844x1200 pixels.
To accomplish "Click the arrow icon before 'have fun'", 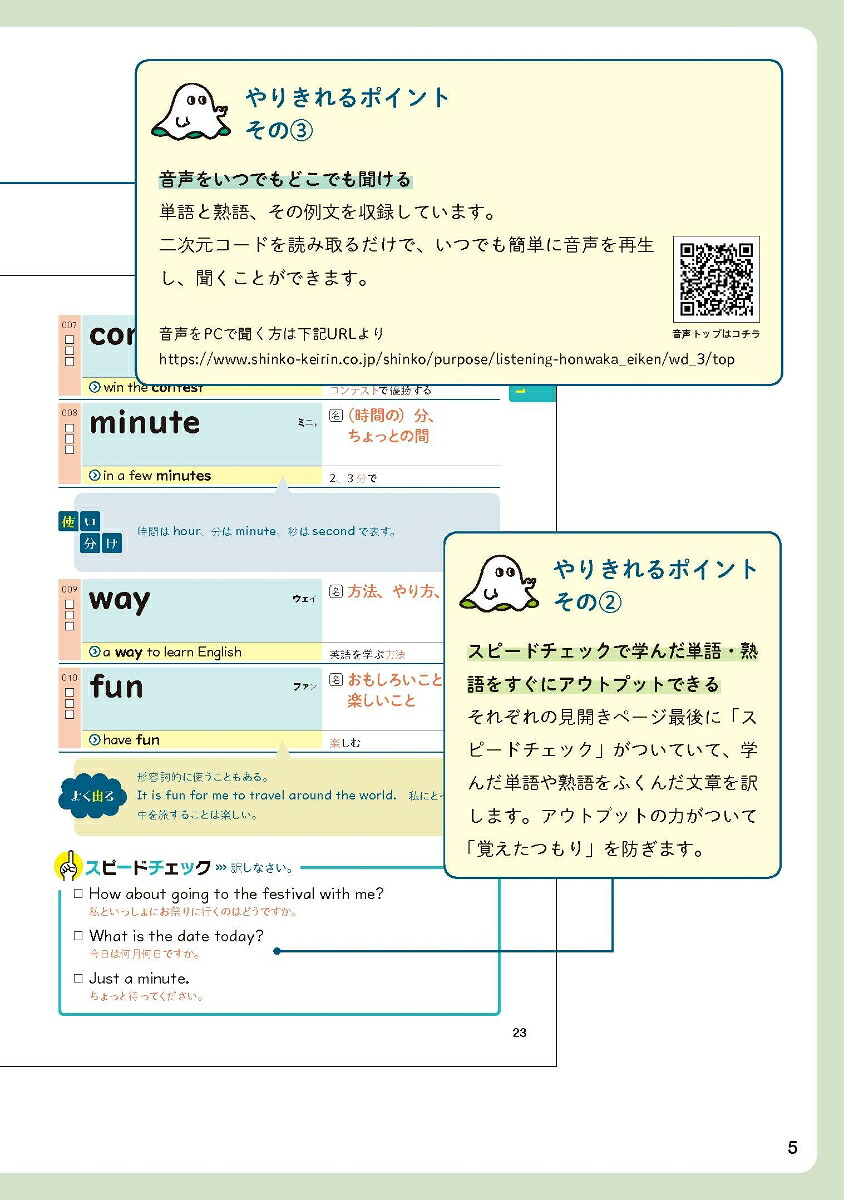I will pos(94,740).
